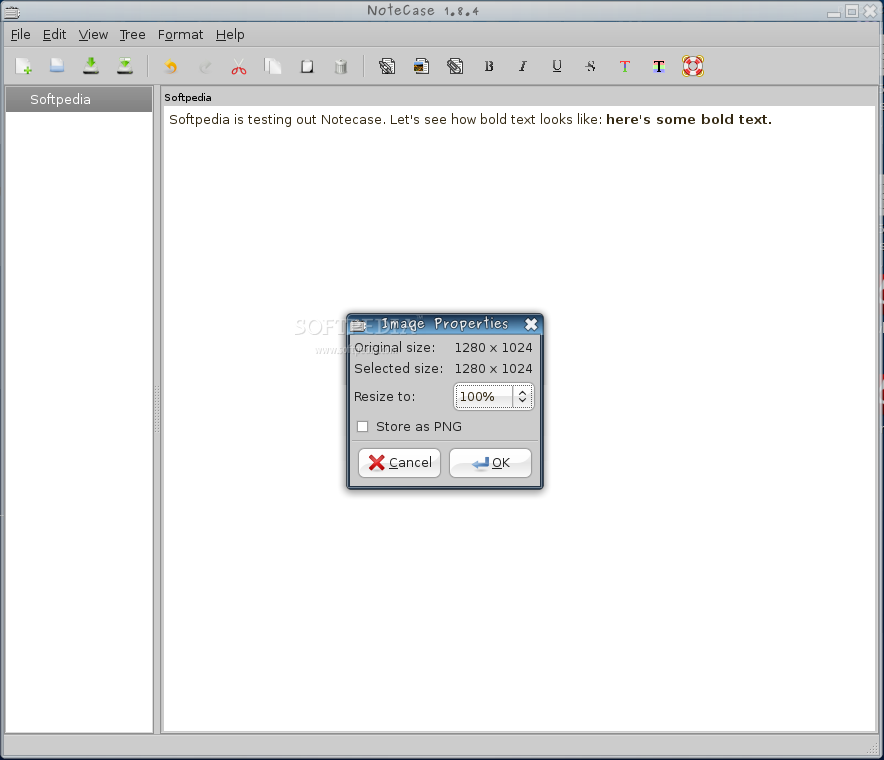Open the Help menu
The image size is (884, 760).
click(x=230, y=34)
